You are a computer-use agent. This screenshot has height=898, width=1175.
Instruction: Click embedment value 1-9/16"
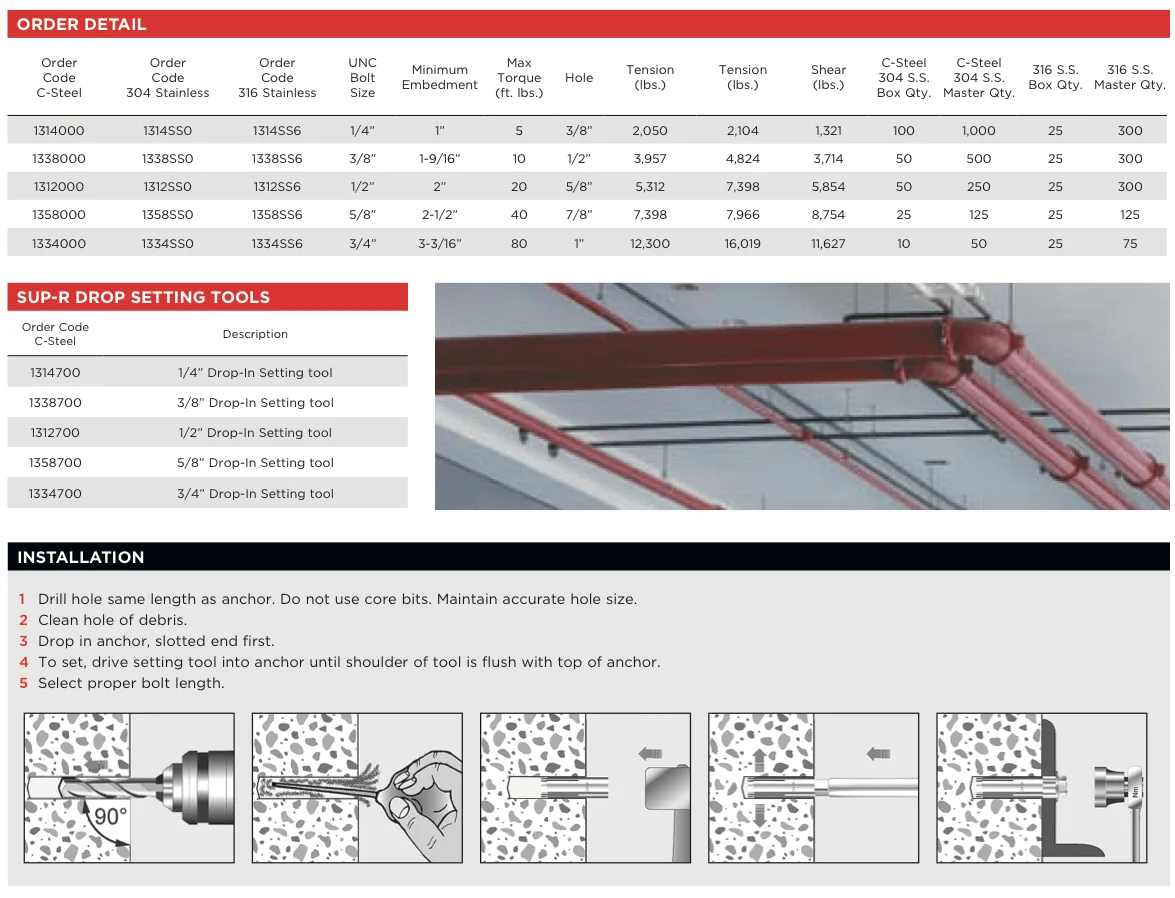pos(440,159)
